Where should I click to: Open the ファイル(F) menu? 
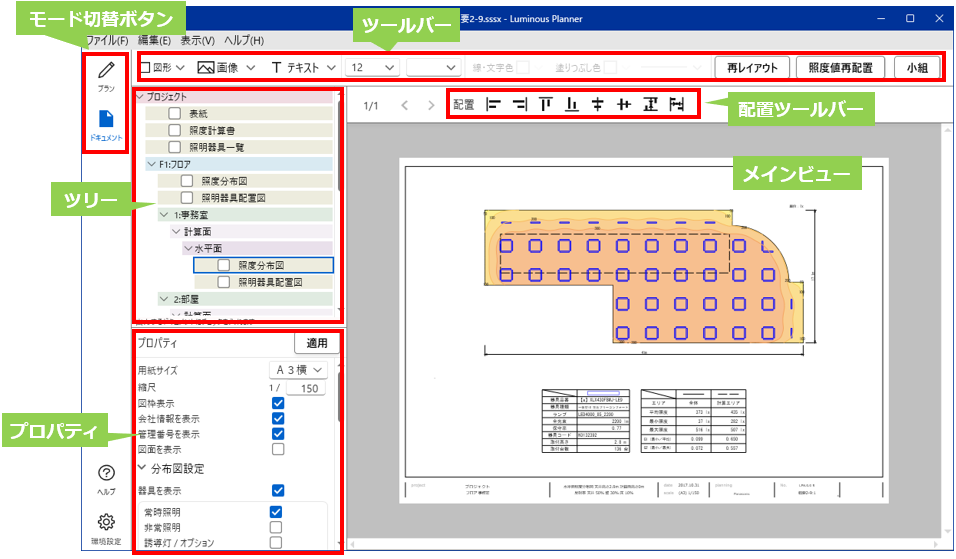(x=106, y=40)
